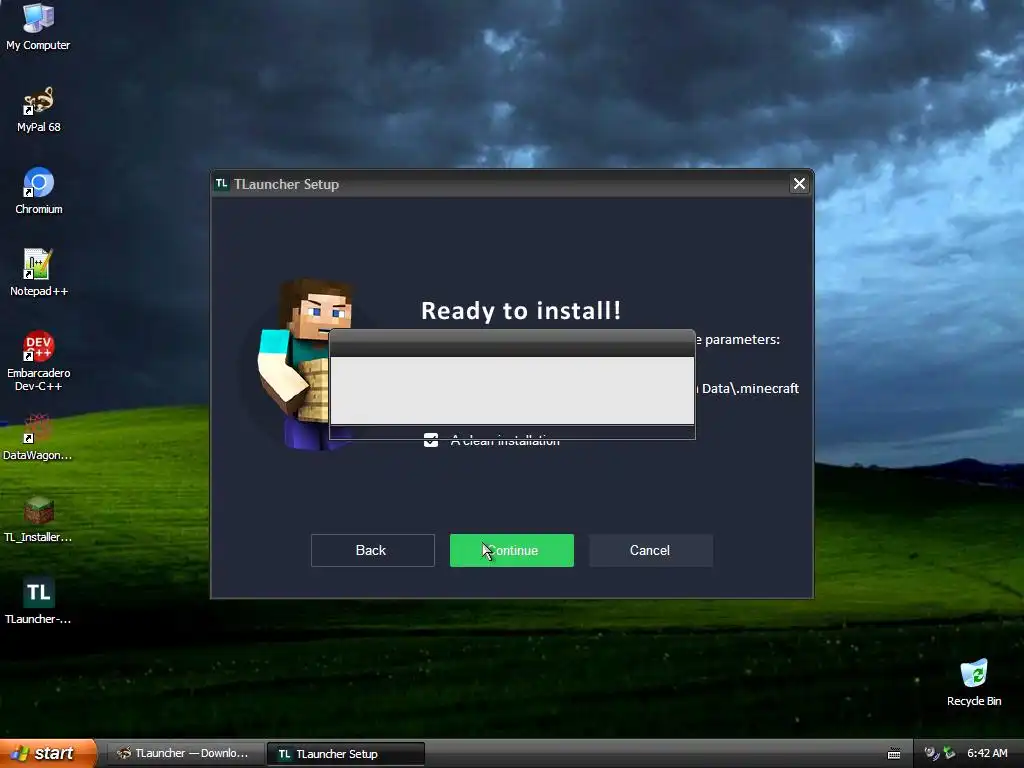Click the green Continue button
The width and height of the screenshot is (1024, 768).
coord(512,551)
